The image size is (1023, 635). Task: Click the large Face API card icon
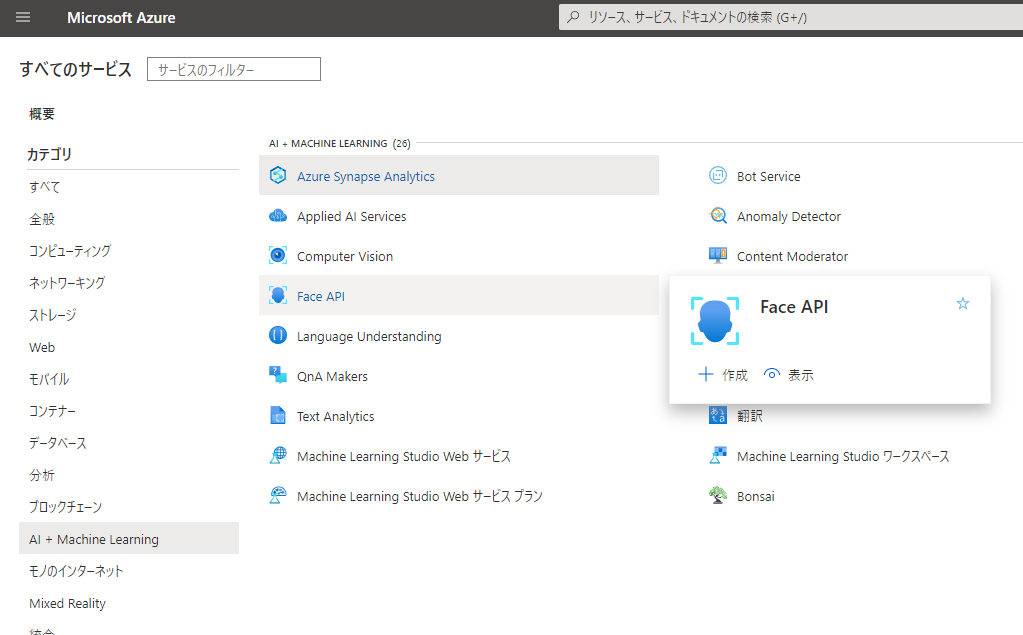(715, 320)
